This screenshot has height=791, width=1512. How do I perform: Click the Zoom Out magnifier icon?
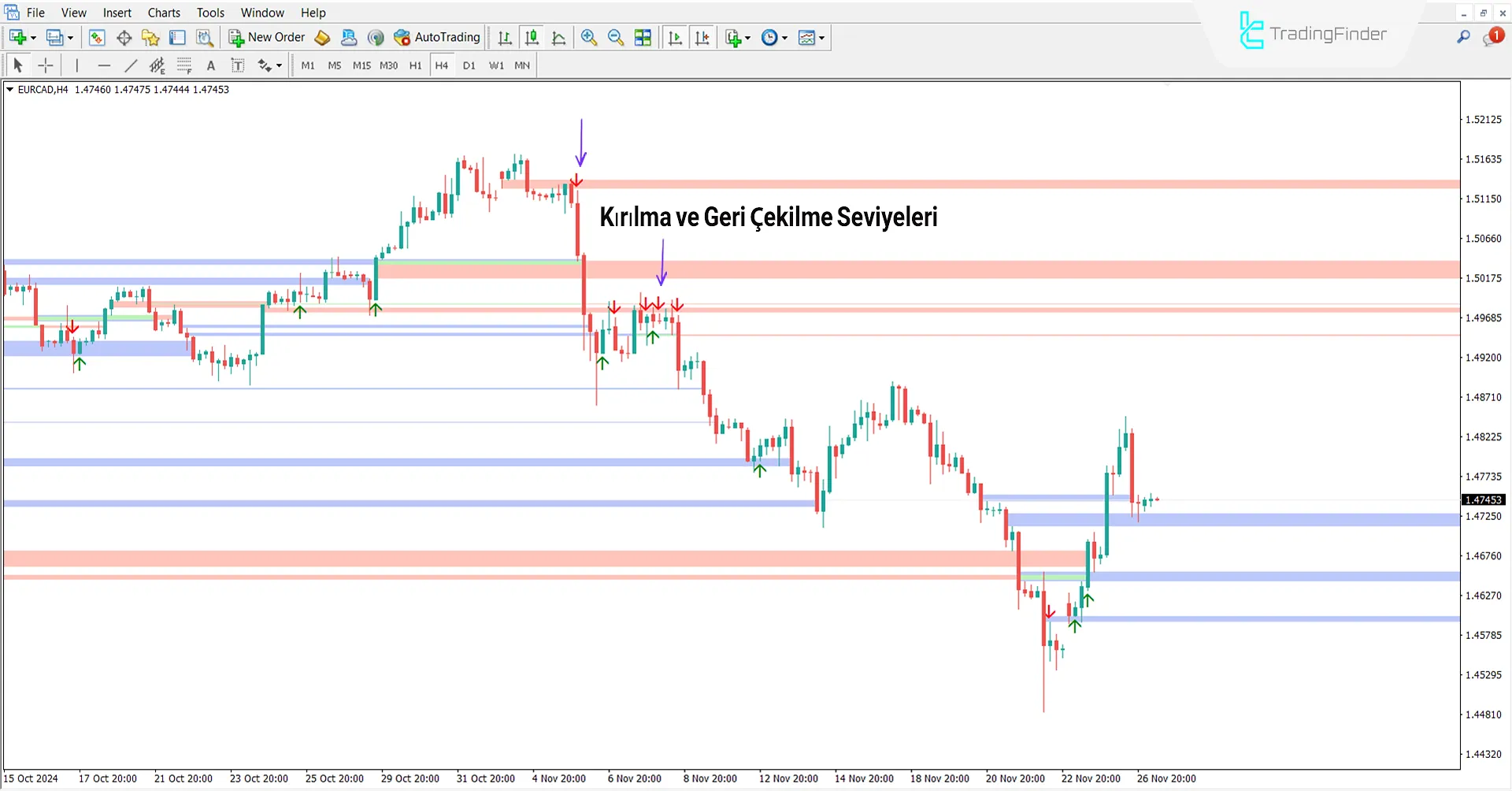point(616,38)
